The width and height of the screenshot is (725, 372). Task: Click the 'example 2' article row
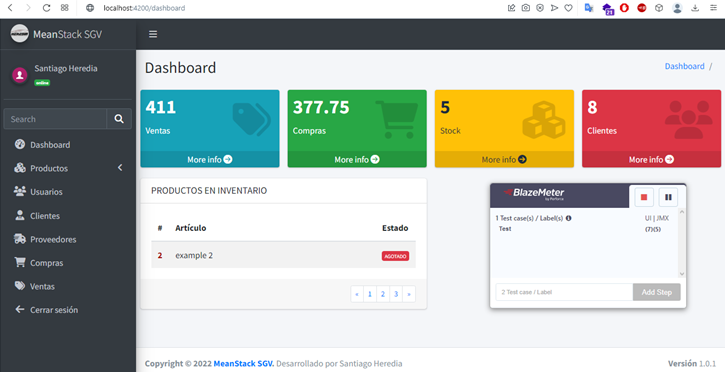[283, 256]
